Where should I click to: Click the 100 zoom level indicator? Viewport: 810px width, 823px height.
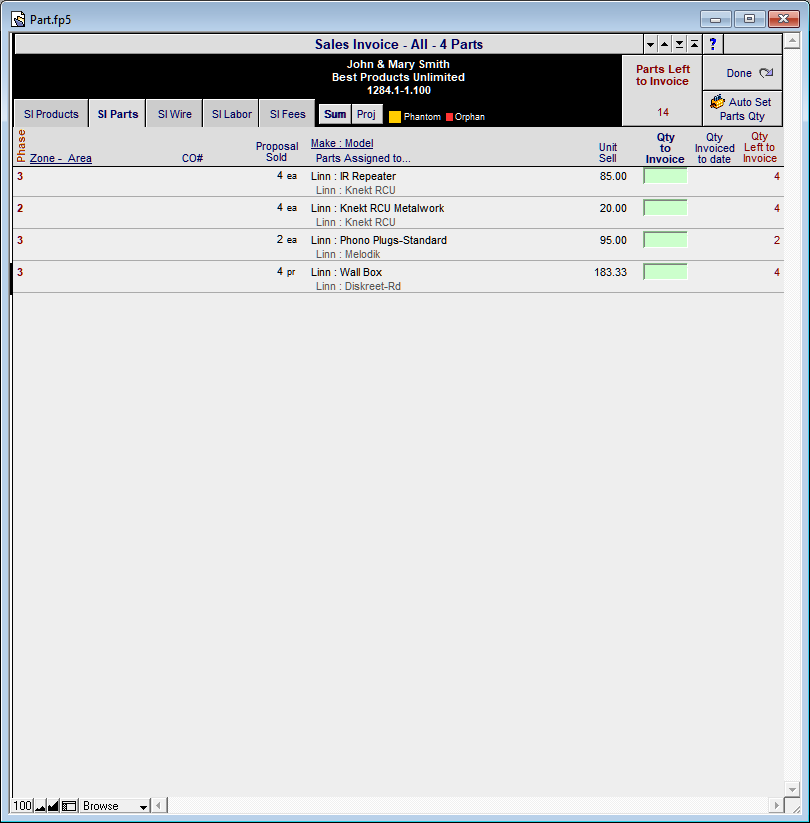coord(23,806)
